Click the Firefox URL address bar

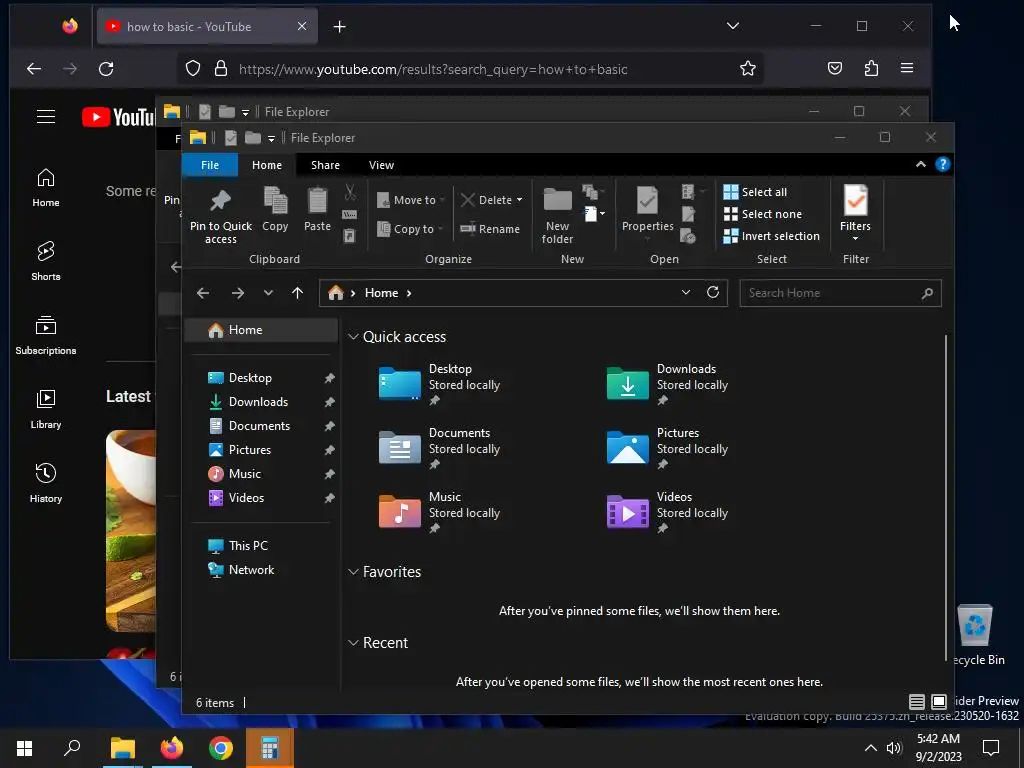click(x=470, y=69)
